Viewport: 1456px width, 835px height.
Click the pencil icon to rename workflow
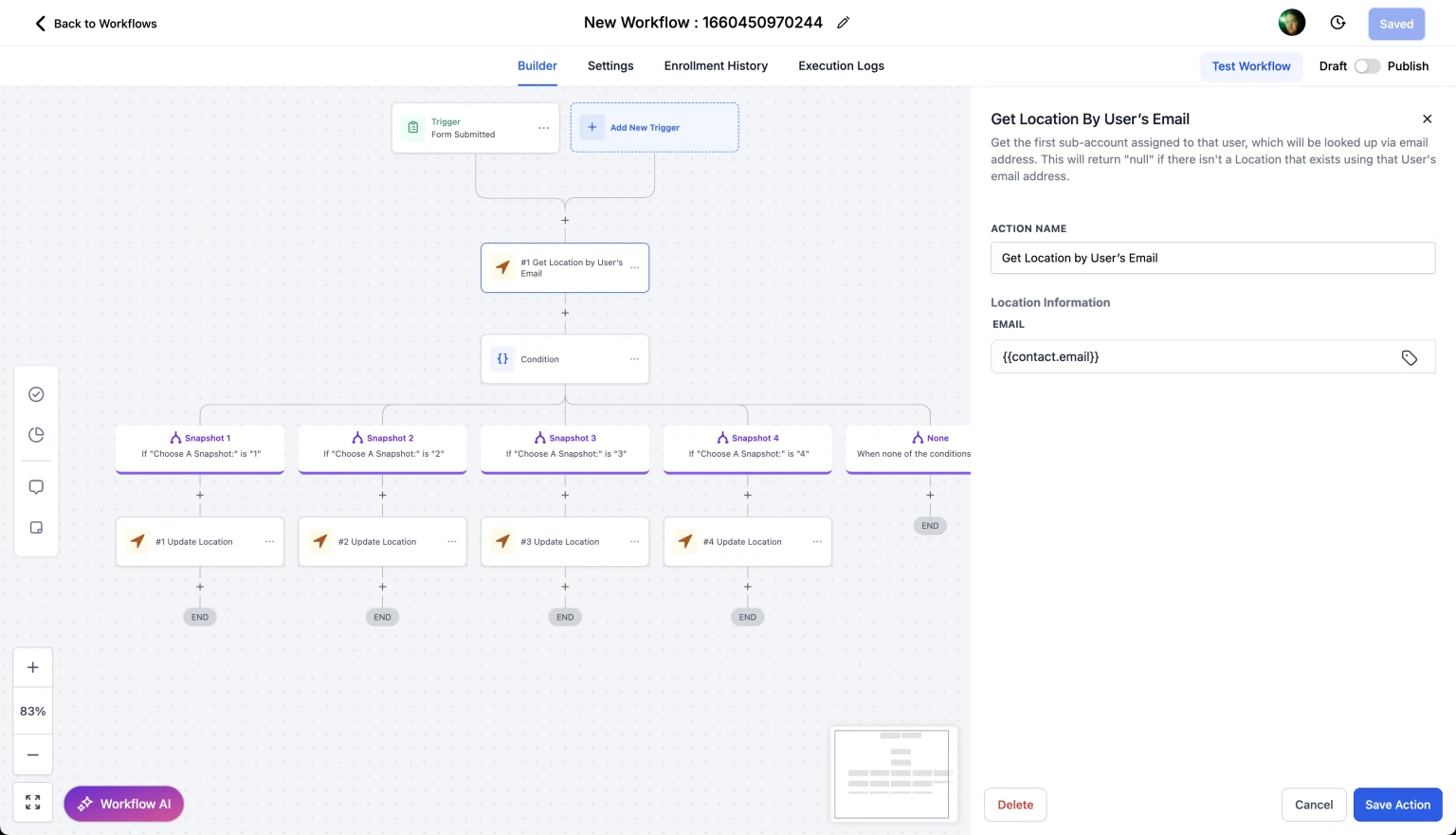(843, 23)
